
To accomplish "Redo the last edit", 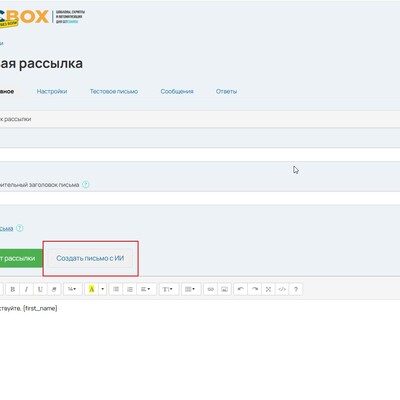I will point(254,289).
